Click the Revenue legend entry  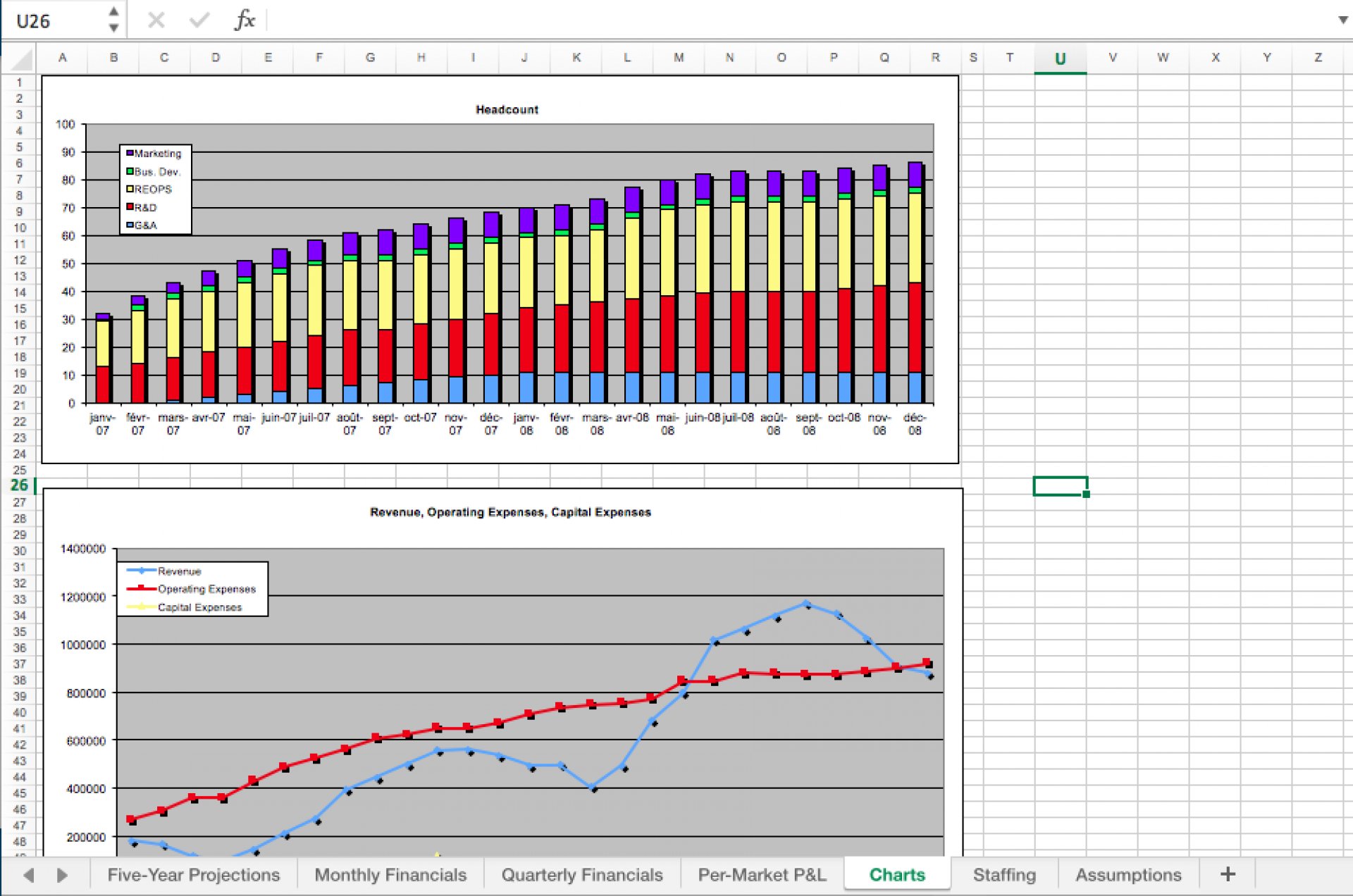[163, 571]
